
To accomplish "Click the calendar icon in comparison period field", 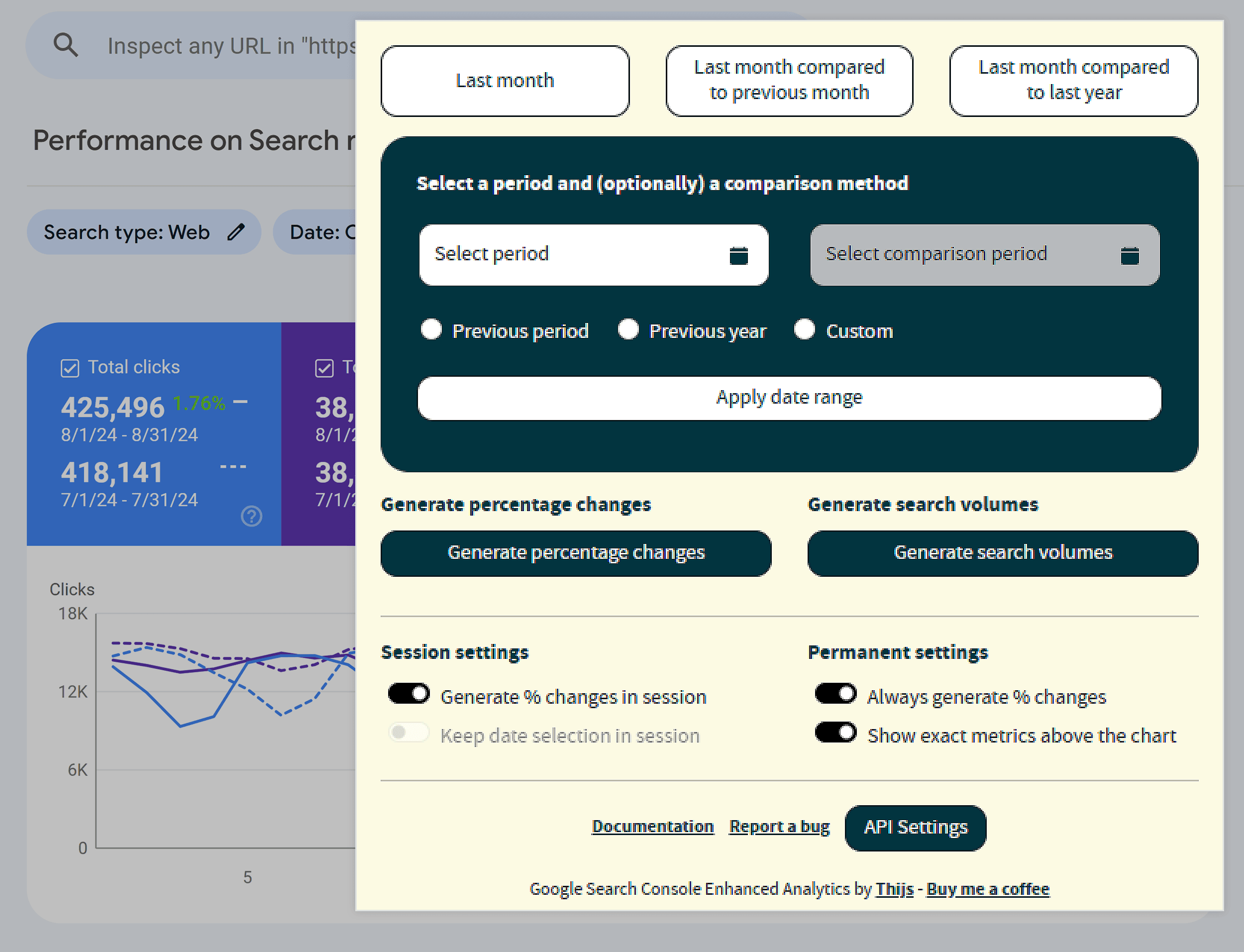I will 1130,255.
